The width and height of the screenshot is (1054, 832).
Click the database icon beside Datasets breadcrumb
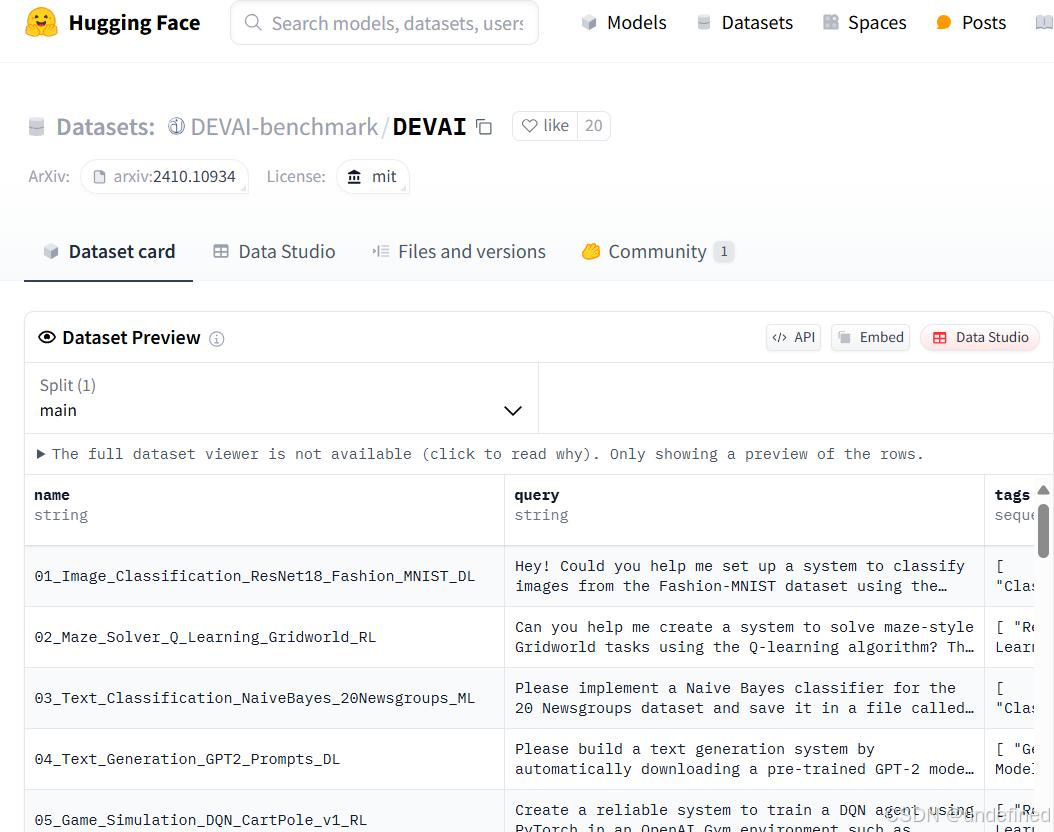pos(37,126)
